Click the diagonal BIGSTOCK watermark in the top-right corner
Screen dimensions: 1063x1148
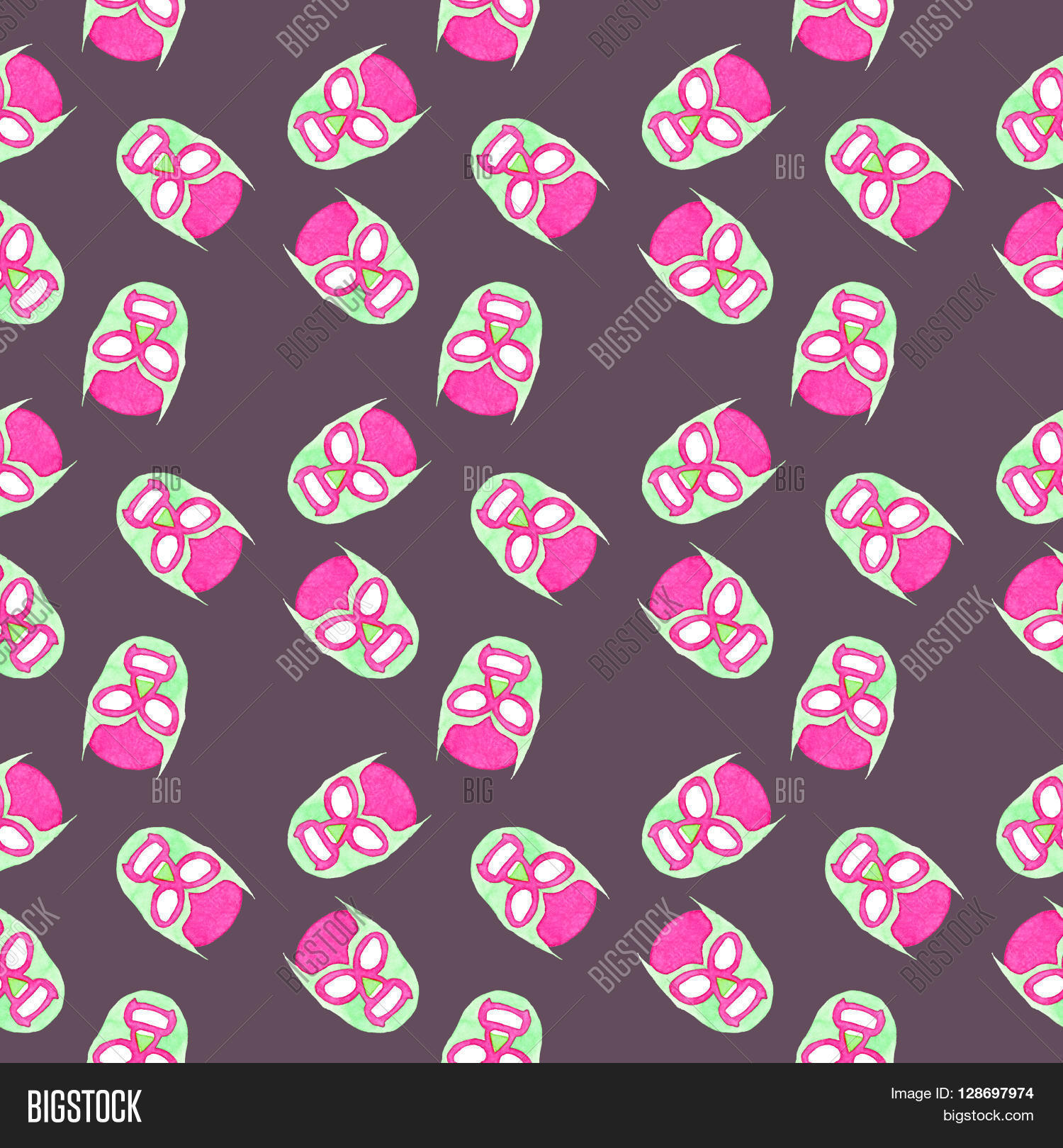pos(935,28)
